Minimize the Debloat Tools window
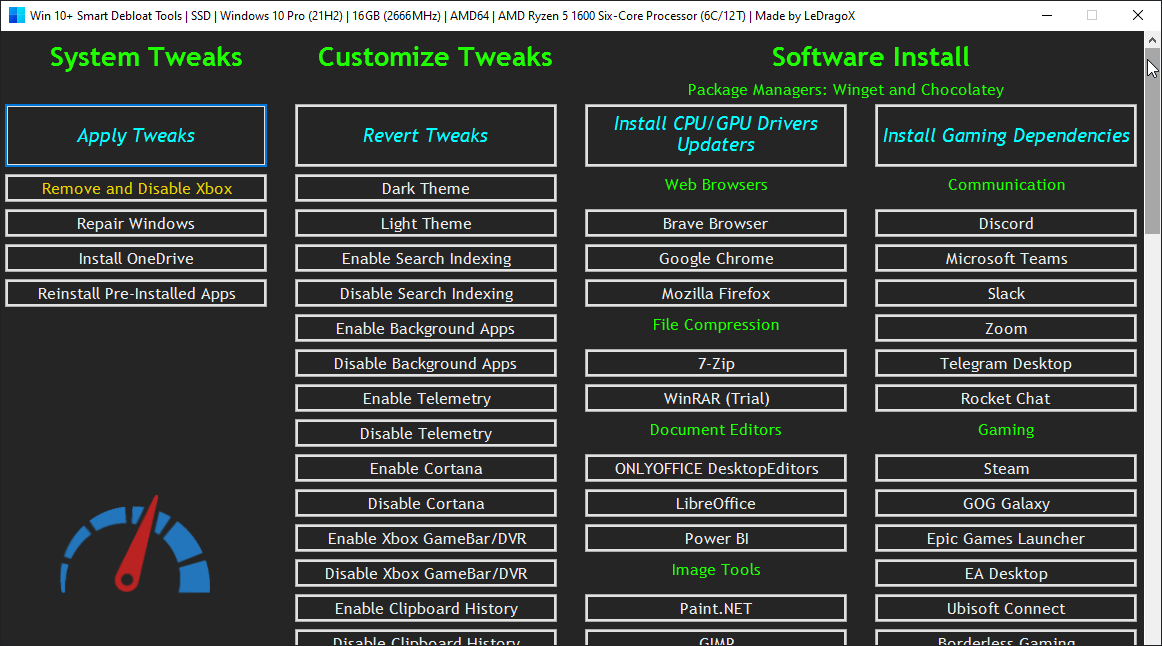 (x=1047, y=16)
